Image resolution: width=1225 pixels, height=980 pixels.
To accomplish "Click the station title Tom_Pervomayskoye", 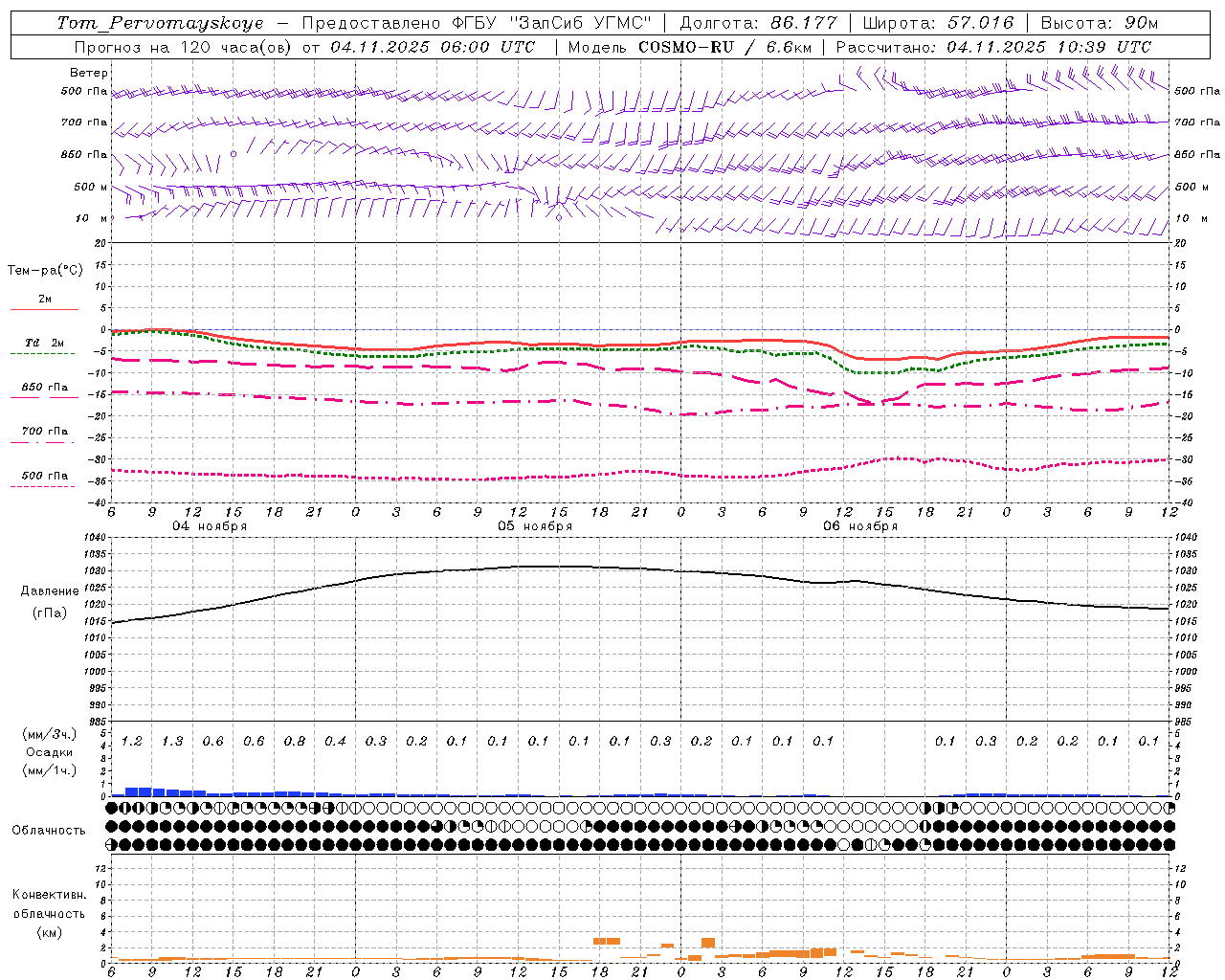I will tap(160, 23).
